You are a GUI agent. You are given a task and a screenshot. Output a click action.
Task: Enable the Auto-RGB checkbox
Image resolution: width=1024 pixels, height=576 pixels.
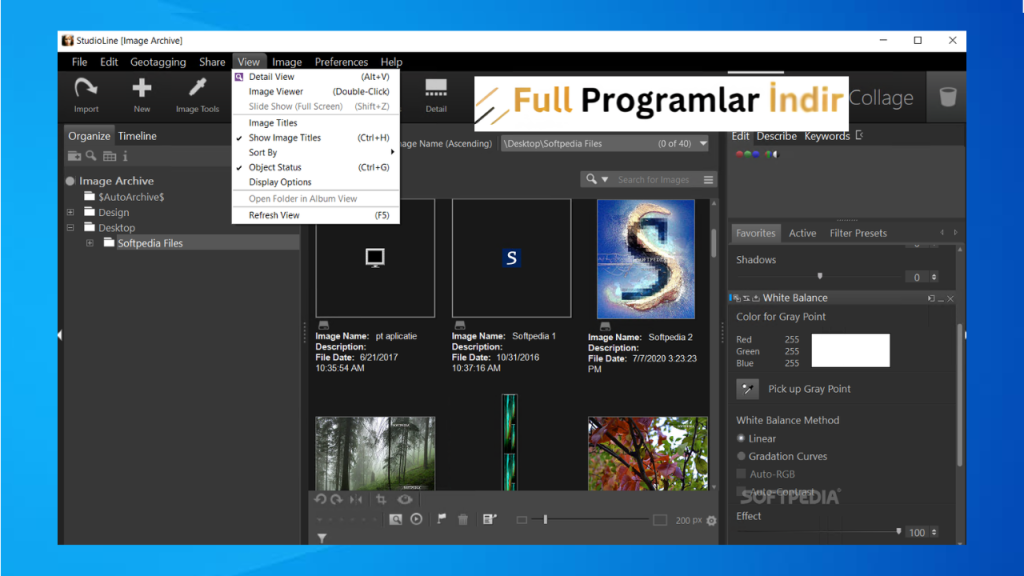pyautogui.click(x=741, y=473)
